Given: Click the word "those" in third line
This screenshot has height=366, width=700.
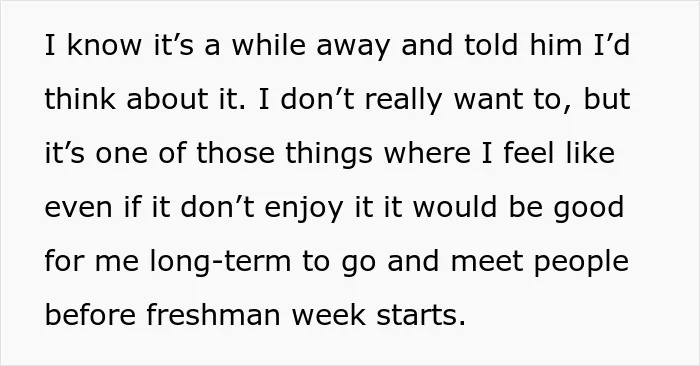Looking at the screenshot, I should coord(235,153).
